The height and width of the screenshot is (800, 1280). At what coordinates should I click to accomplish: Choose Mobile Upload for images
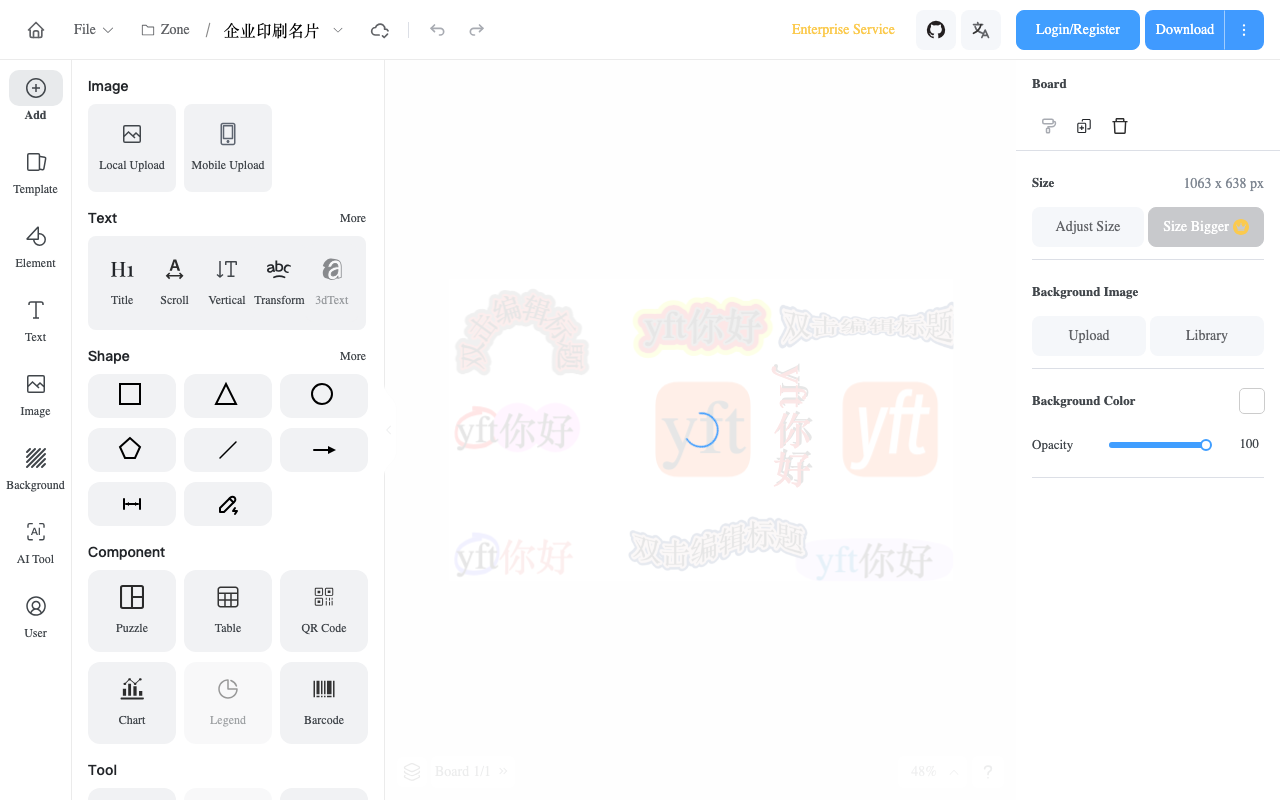tap(228, 148)
